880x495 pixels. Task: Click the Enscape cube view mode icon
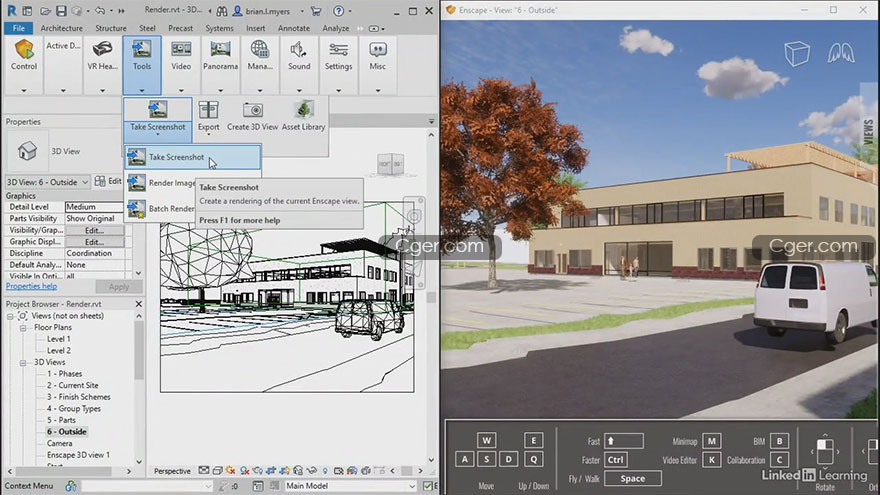[797, 54]
